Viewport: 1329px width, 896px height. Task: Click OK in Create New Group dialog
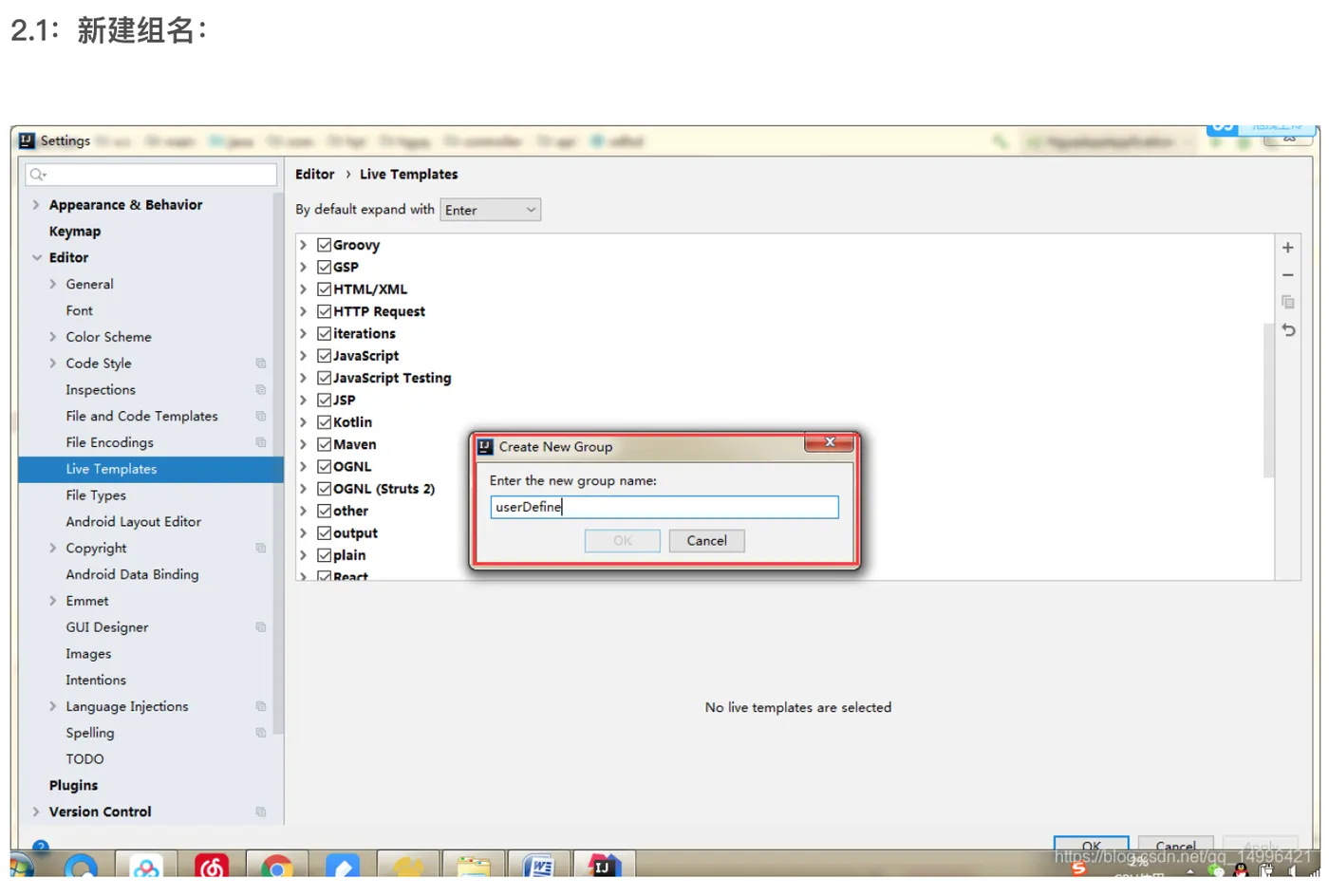(623, 541)
